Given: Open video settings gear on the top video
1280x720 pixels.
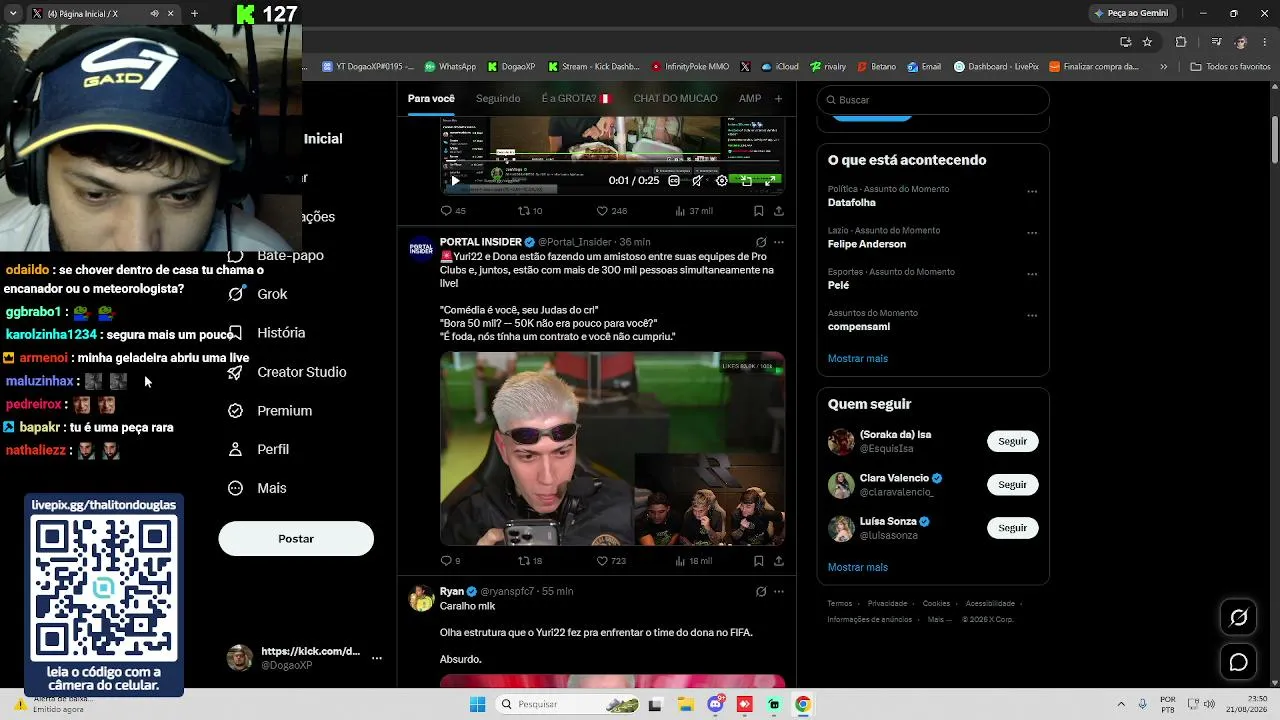Looking at the screenshot, I should click(722, 181).
